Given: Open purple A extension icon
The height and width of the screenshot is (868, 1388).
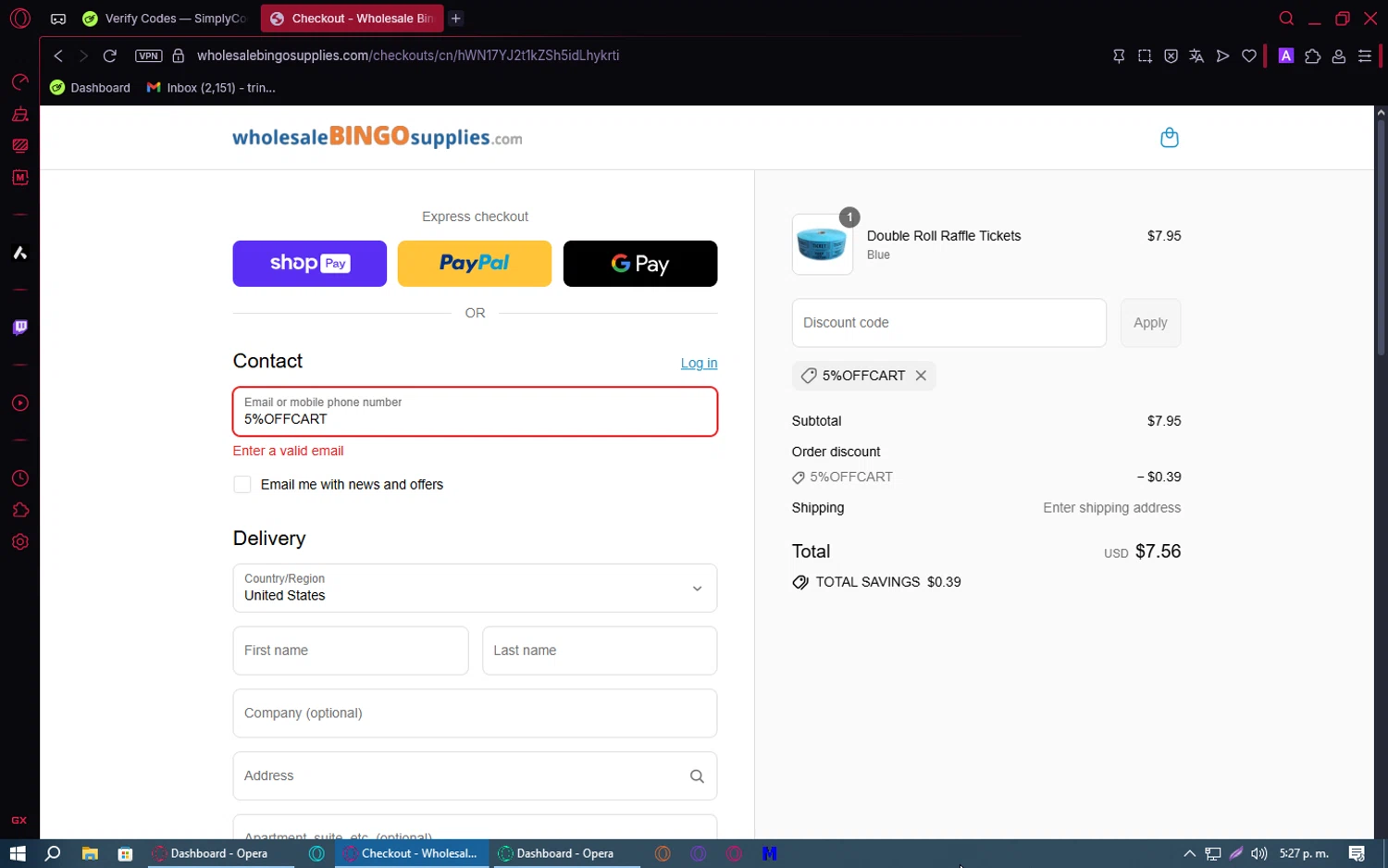Looking at the screenshot, I should coord(1286,56).
